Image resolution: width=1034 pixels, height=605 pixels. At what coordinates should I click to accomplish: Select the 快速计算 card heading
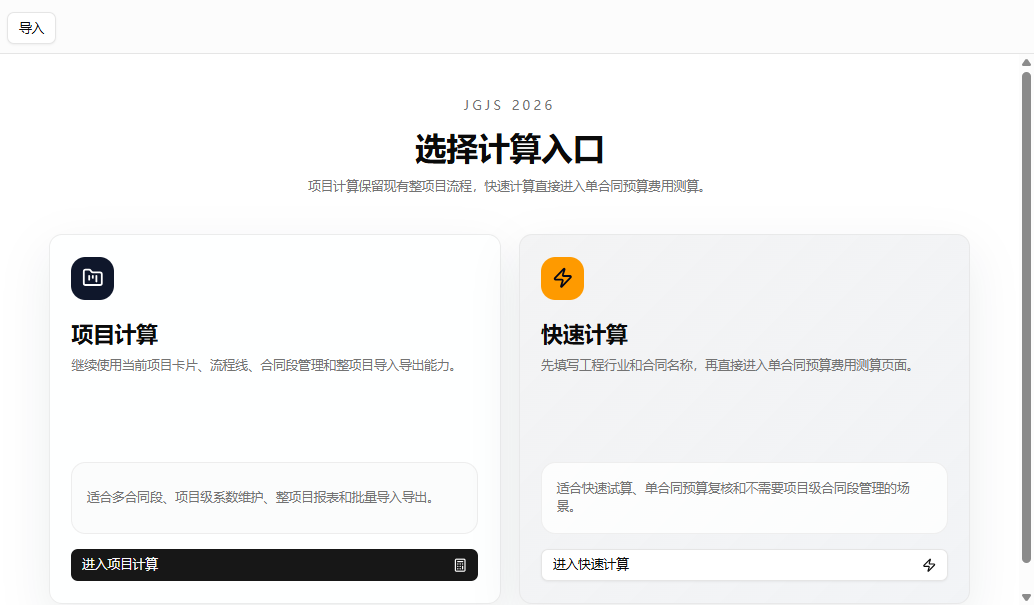[x=584, y=334]
